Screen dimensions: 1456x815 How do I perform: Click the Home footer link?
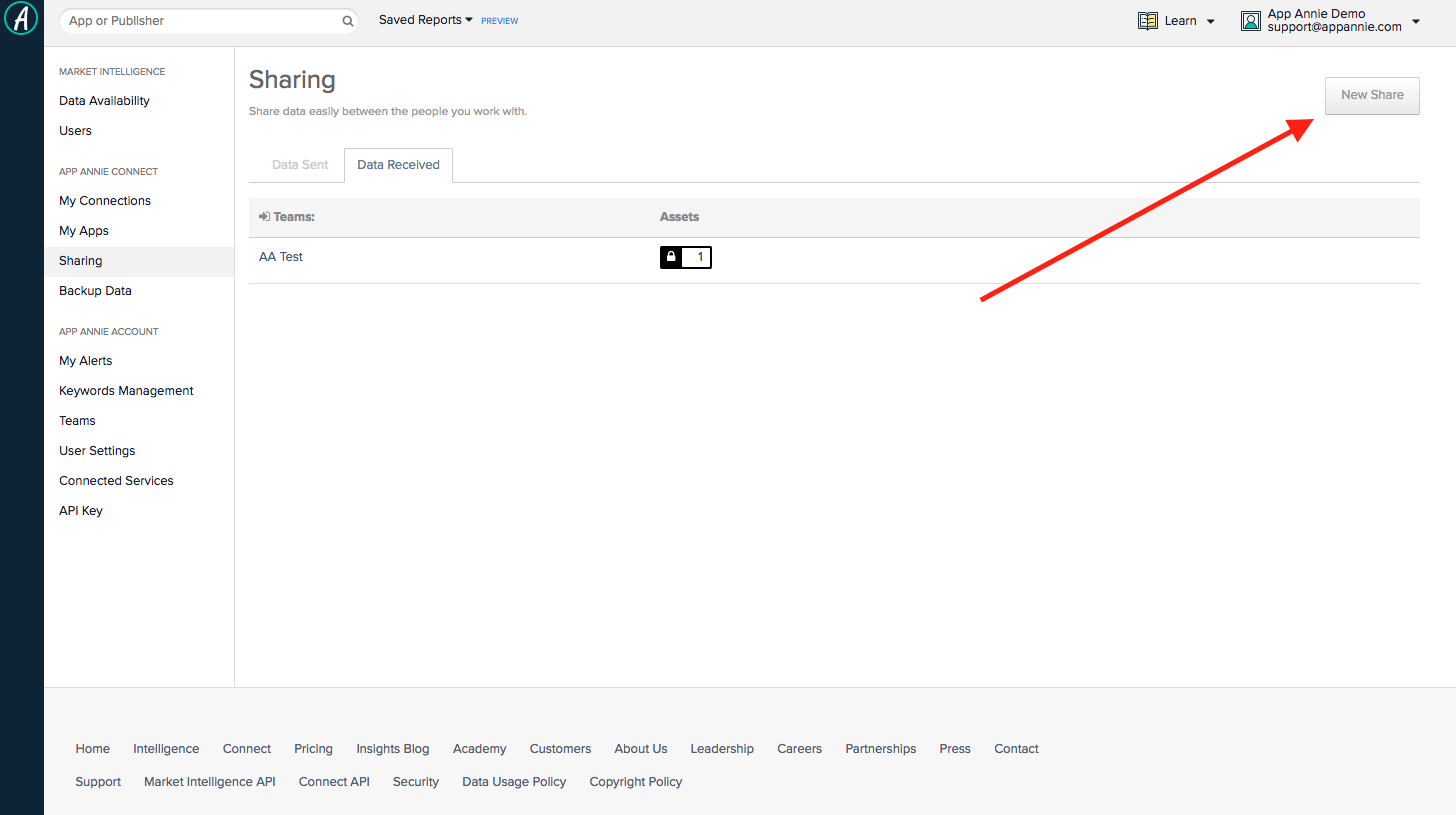tap(93, 749)
